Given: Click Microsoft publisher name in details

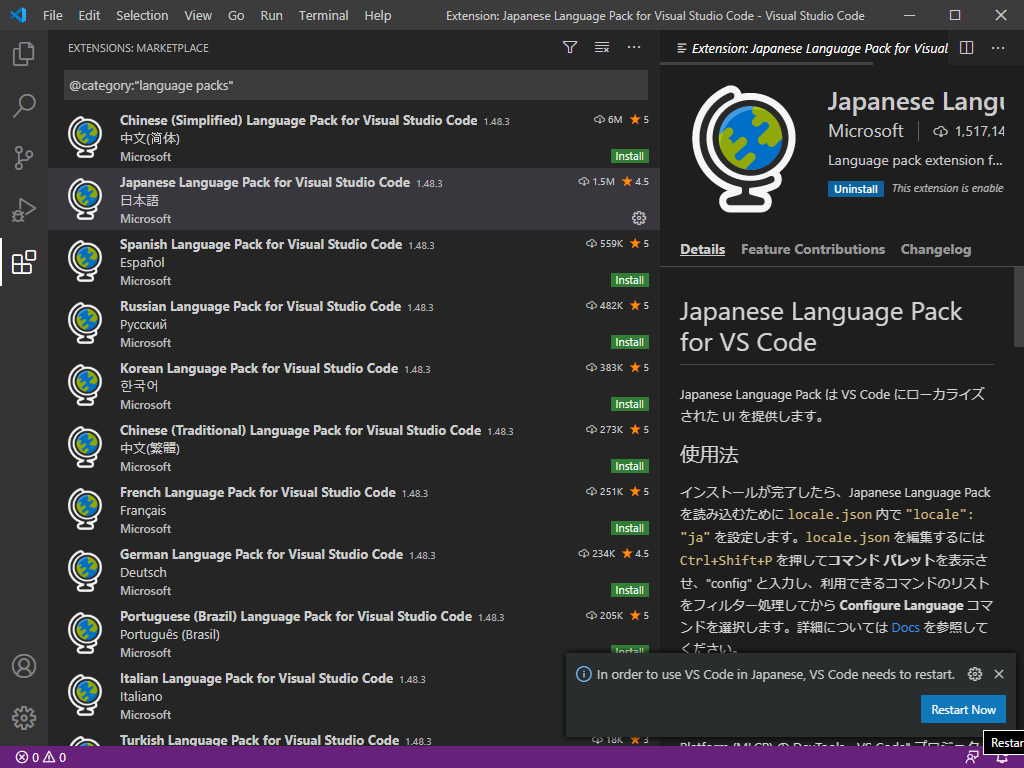Looking at the screenshot, I should click(x=865, y=131).
